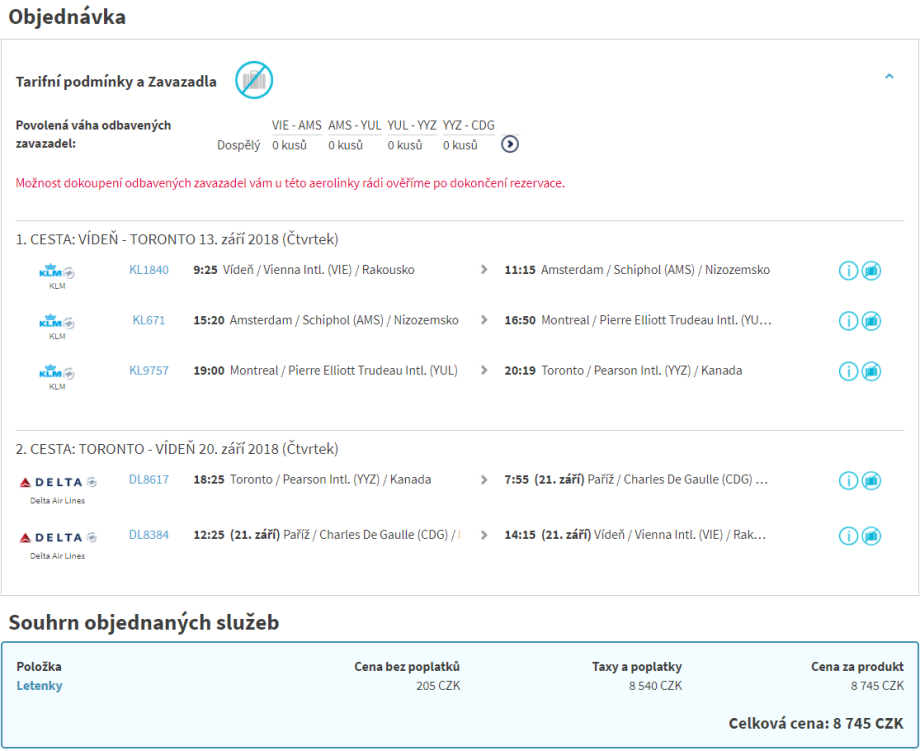
Task: Click baggage icon for flight DL8617
Action: 871,480
